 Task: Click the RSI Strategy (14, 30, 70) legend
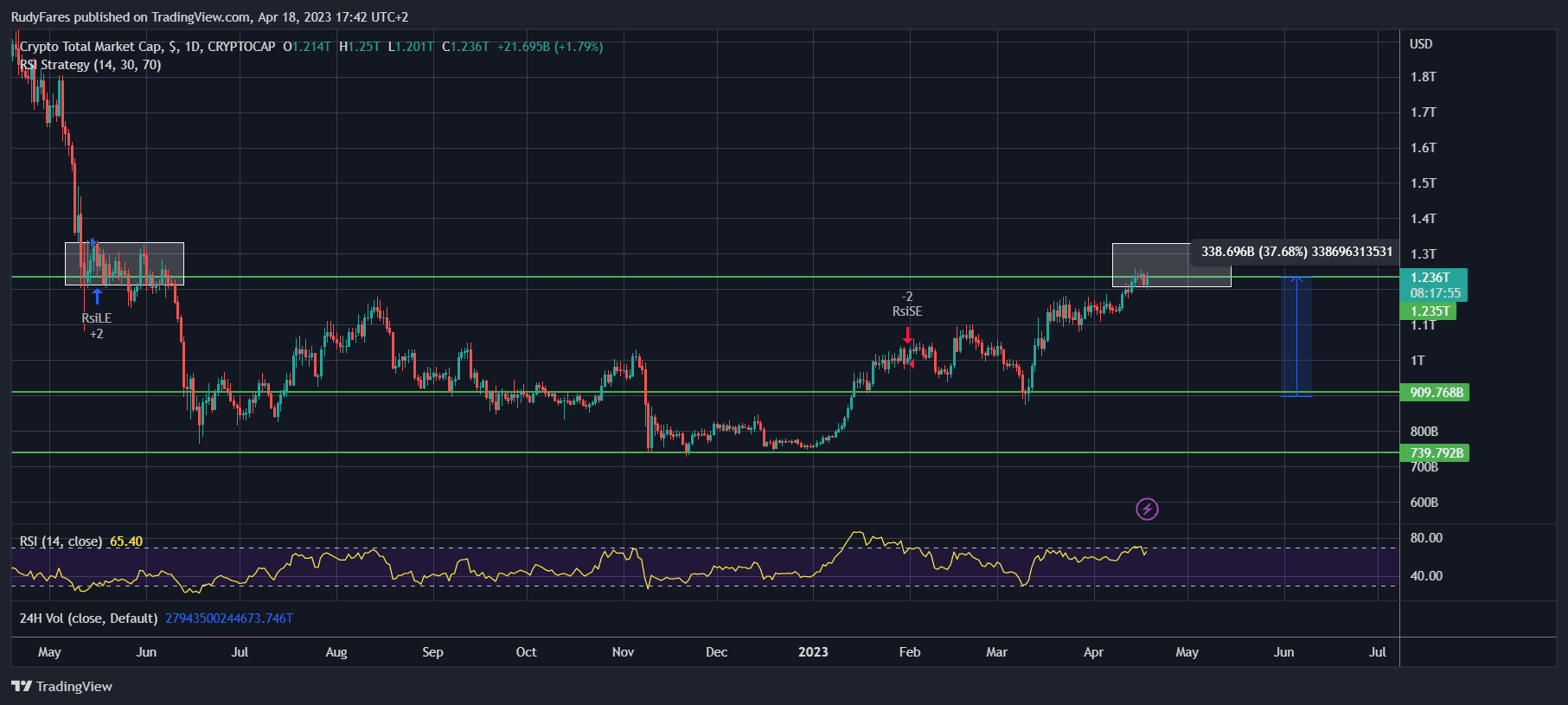point(91,65)
